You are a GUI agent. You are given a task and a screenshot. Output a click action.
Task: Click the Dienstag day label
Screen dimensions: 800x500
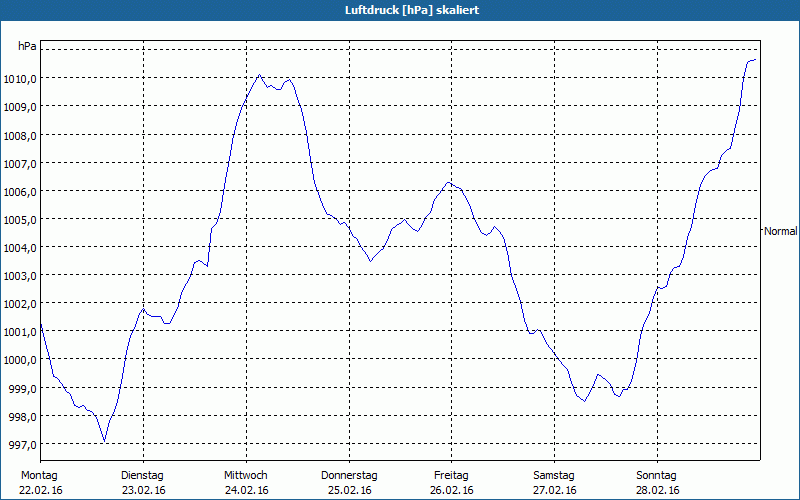pyautogui.click(x=142, y=475)
